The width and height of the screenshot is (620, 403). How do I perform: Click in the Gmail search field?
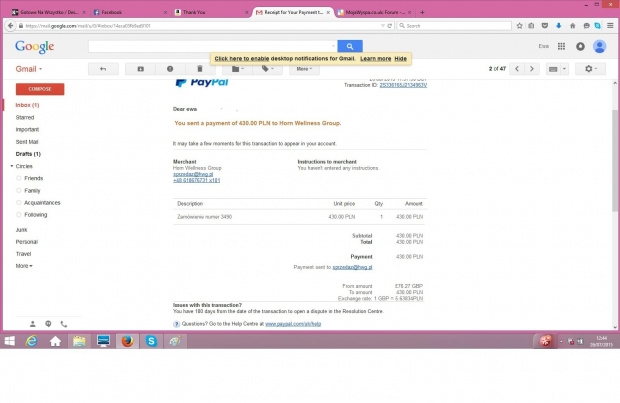tap(212, 46)
